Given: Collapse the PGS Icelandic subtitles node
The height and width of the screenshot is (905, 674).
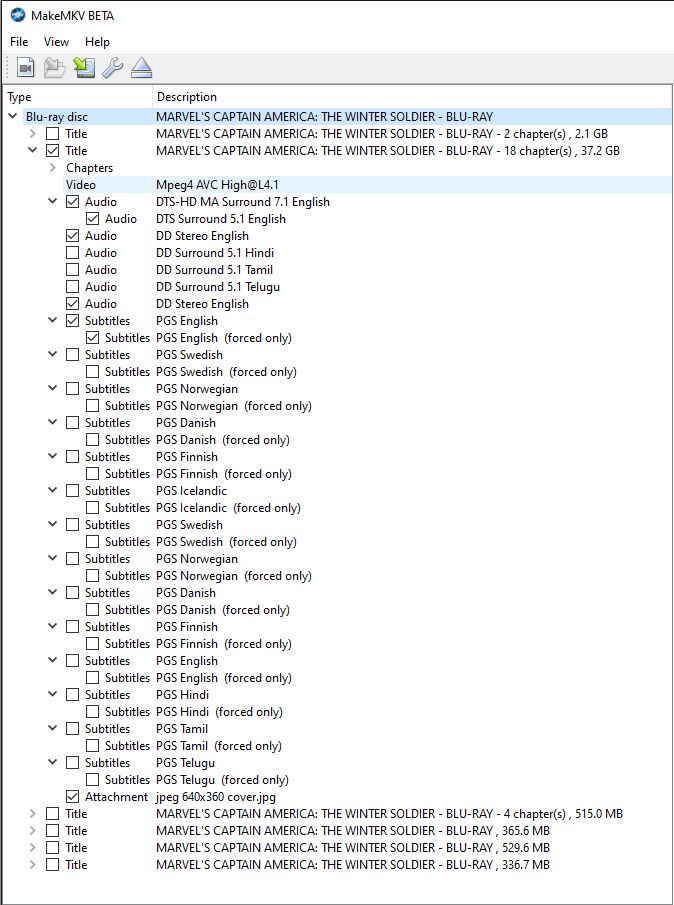Looking at the screenshot, I should point(53,491).
